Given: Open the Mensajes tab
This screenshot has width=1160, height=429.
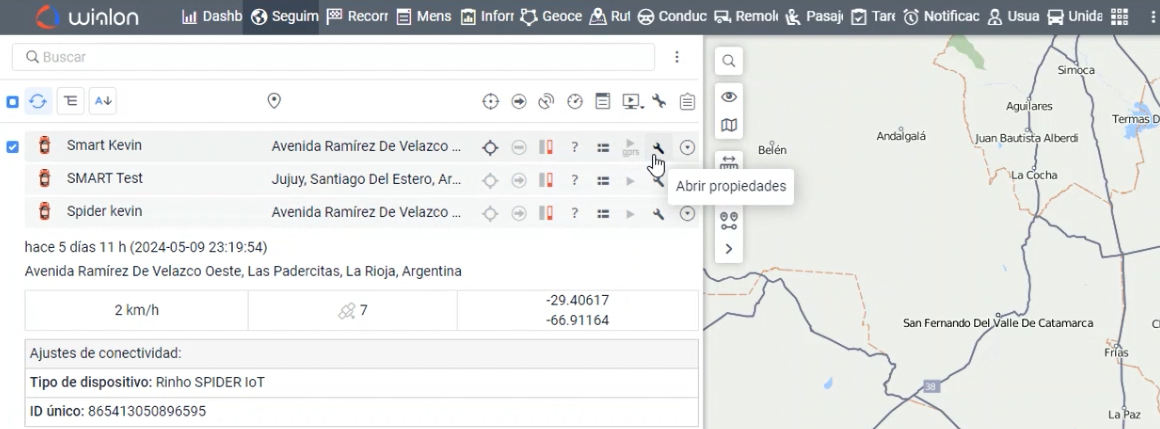Looking at the screenshot, I should coord(424,16).
